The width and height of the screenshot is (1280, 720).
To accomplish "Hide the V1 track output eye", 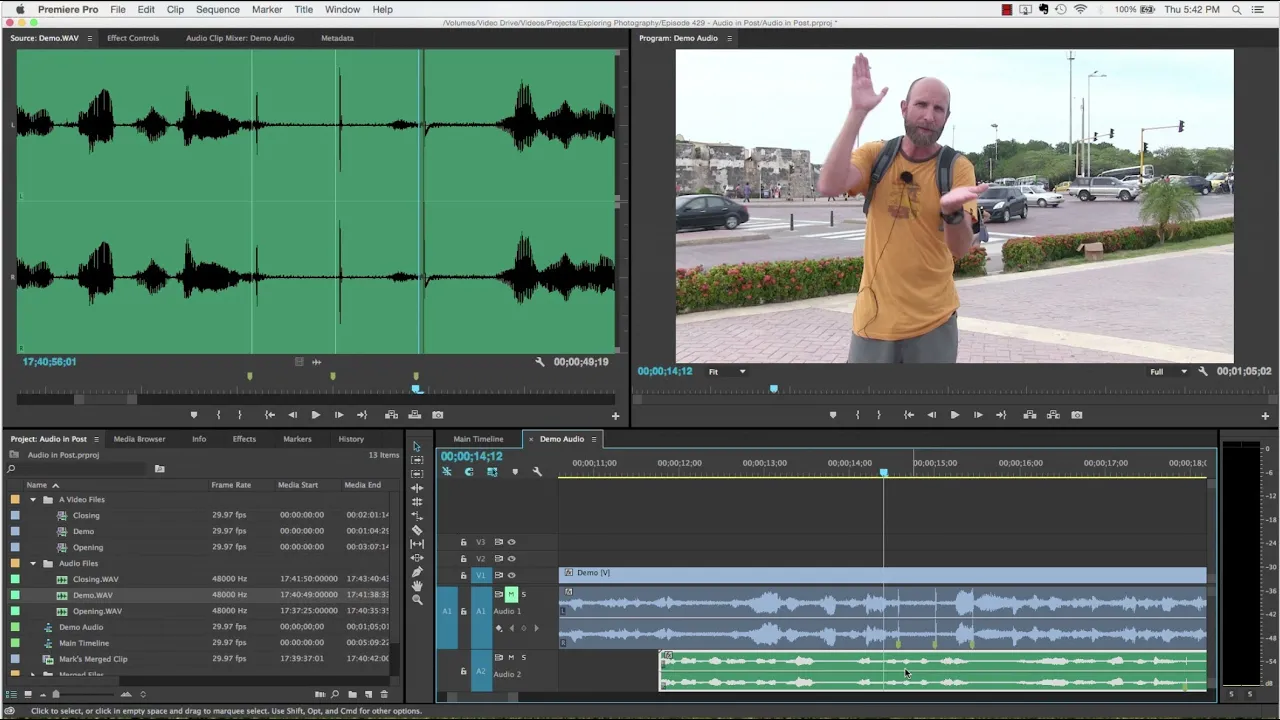I will 511,575.
